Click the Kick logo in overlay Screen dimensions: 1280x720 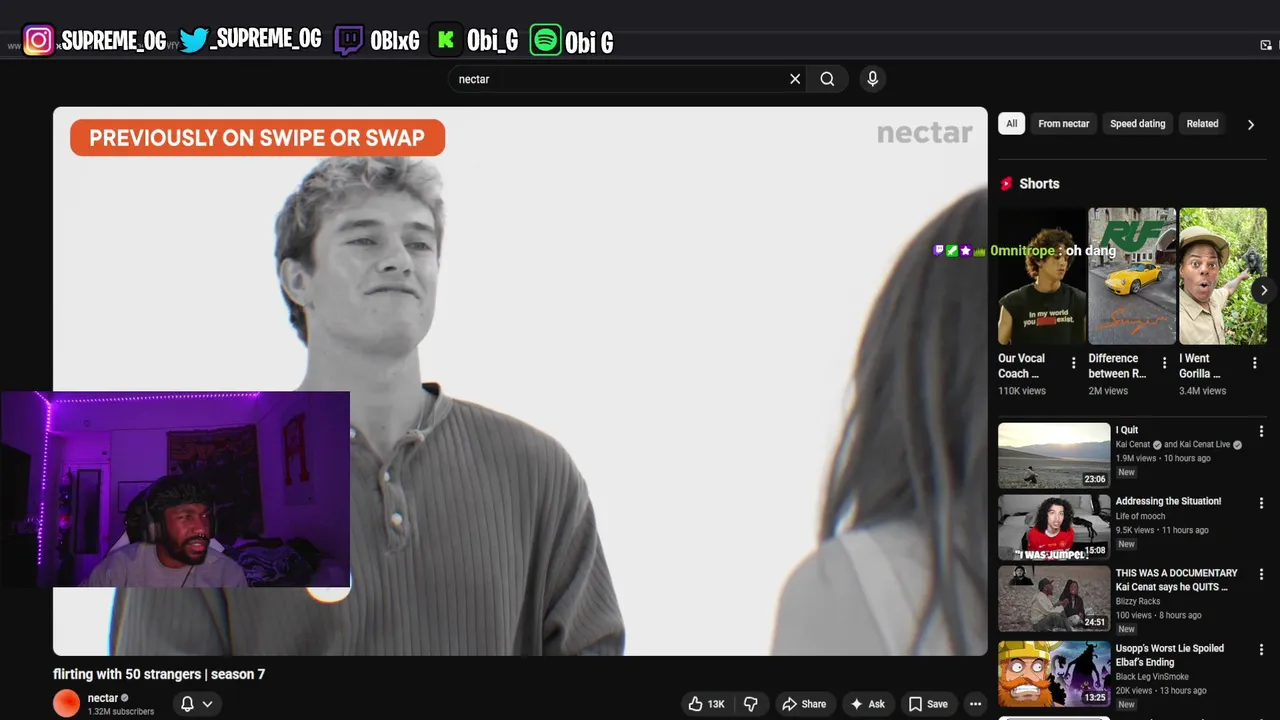(446, 41)
